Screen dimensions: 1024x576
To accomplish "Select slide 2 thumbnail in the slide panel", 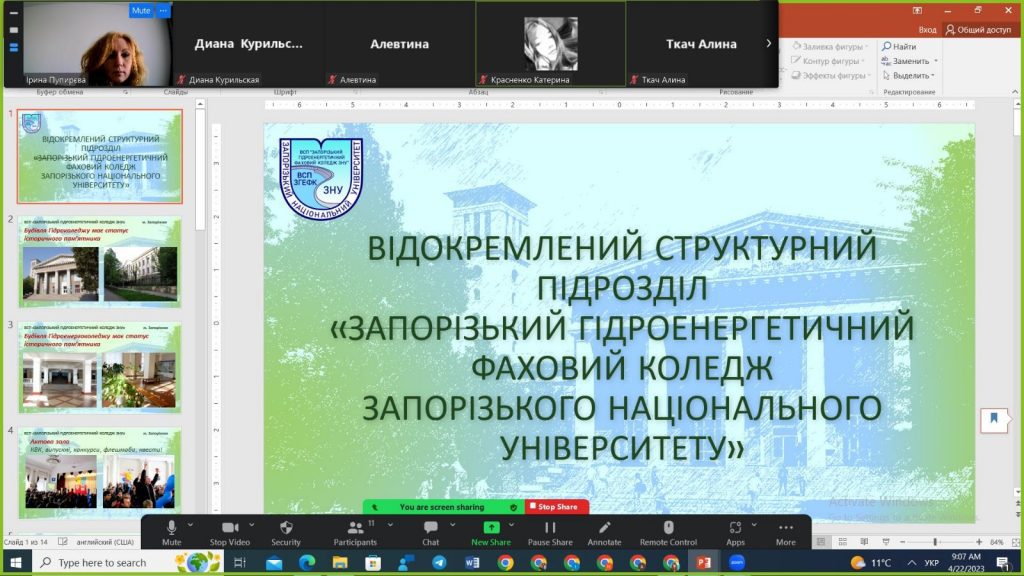I will (x=100, y=262).
